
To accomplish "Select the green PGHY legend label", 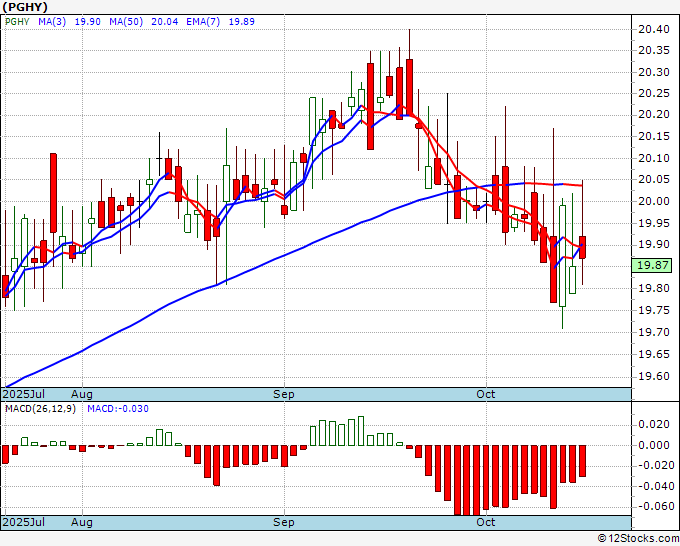I will 17,22.
